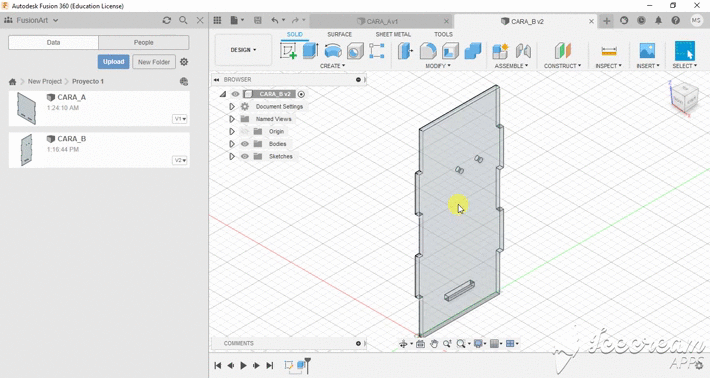Go to New Project breadcrumb
This screenshot has width=710, height=378.
pyautogui.click(x=45, y=81)
